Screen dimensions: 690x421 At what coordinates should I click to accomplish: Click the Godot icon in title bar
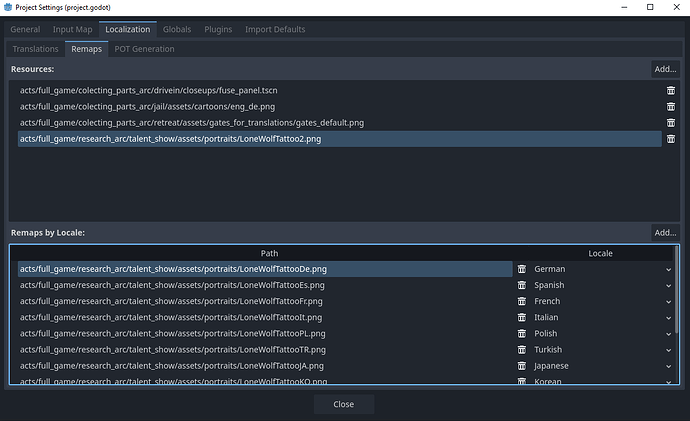coord(7,7)
